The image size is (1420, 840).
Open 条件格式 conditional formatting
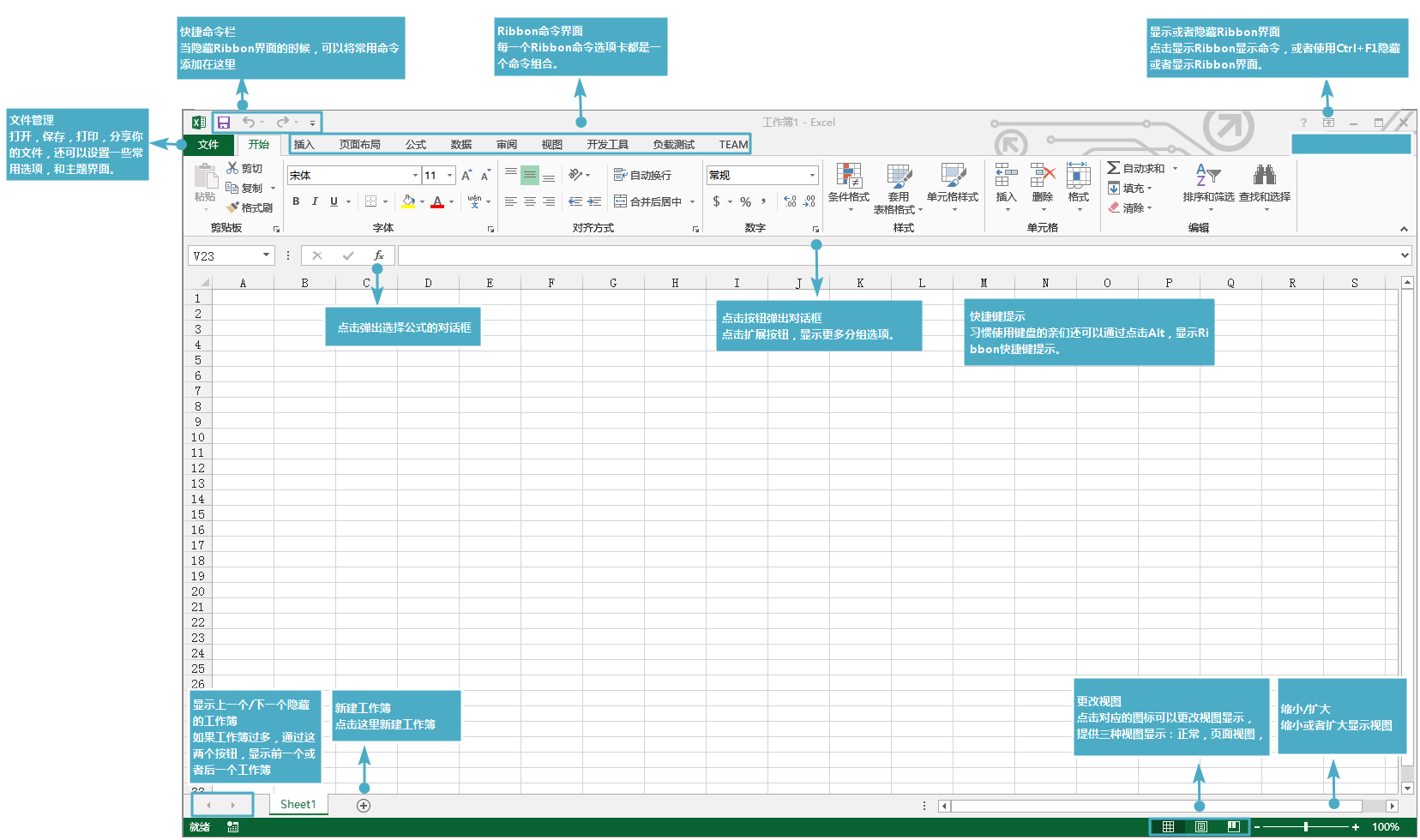click(x=849, y=188)
